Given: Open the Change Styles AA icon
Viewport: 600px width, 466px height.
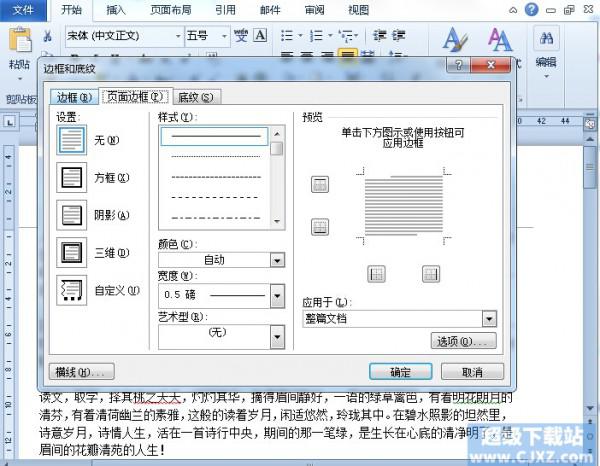Looking at the screenshot, I should (500, 39).
